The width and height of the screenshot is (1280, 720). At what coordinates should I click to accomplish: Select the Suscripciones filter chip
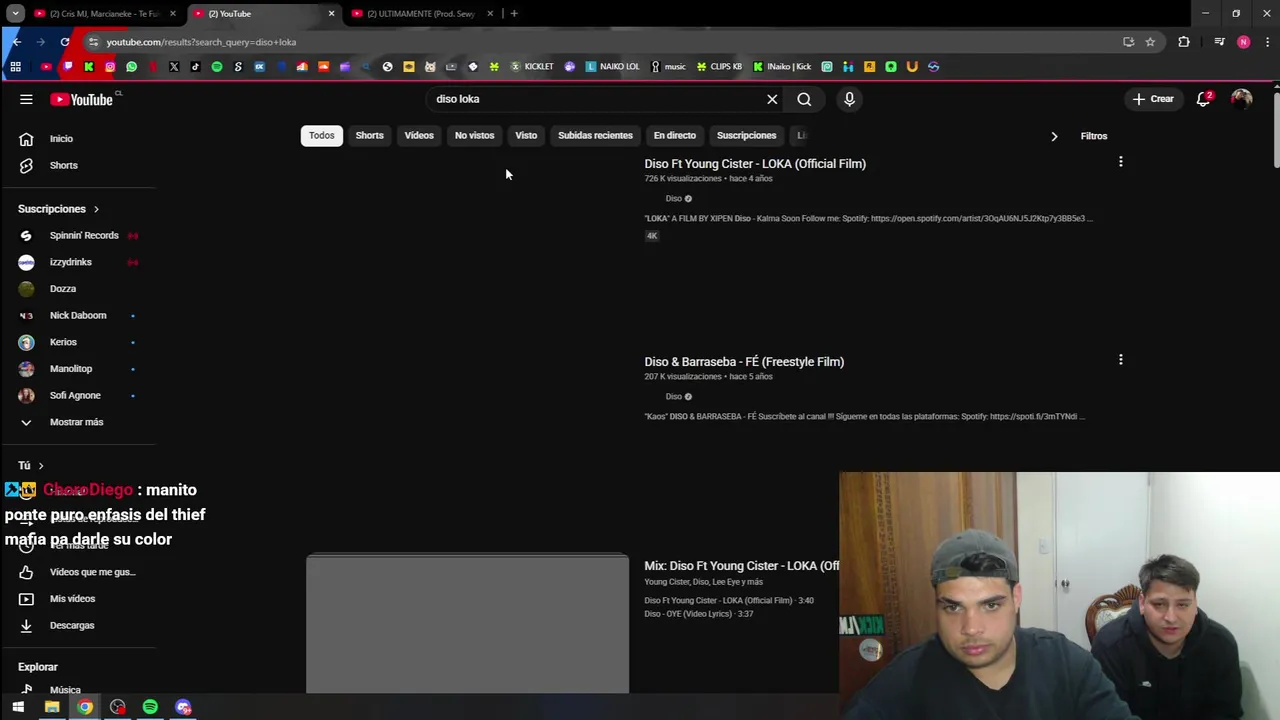tap(746, 136)
